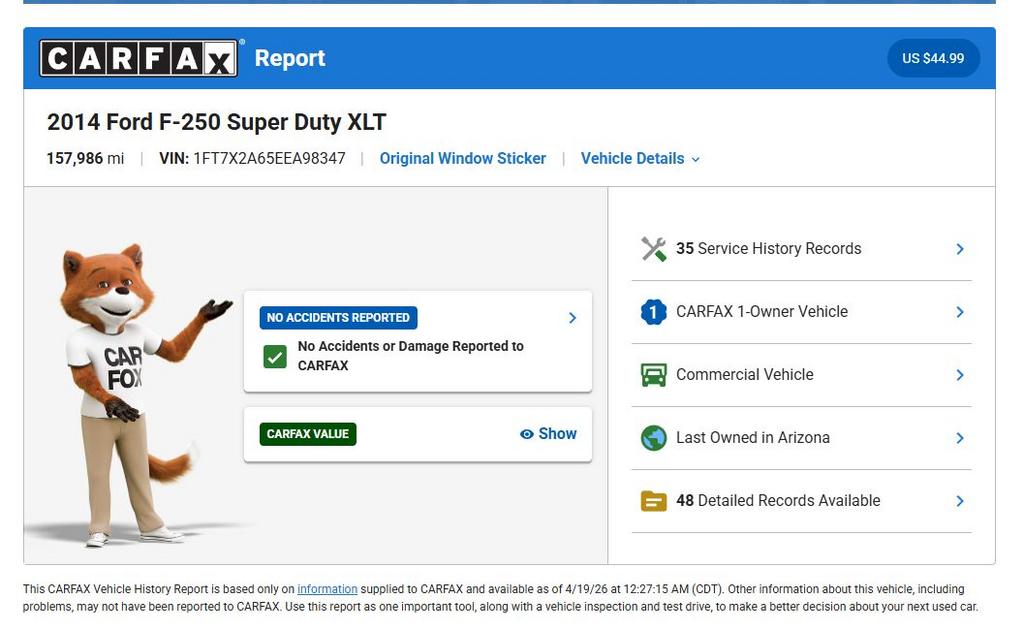
Task: Follow the 'information' link in disclaimer
Action: point(326,590)
